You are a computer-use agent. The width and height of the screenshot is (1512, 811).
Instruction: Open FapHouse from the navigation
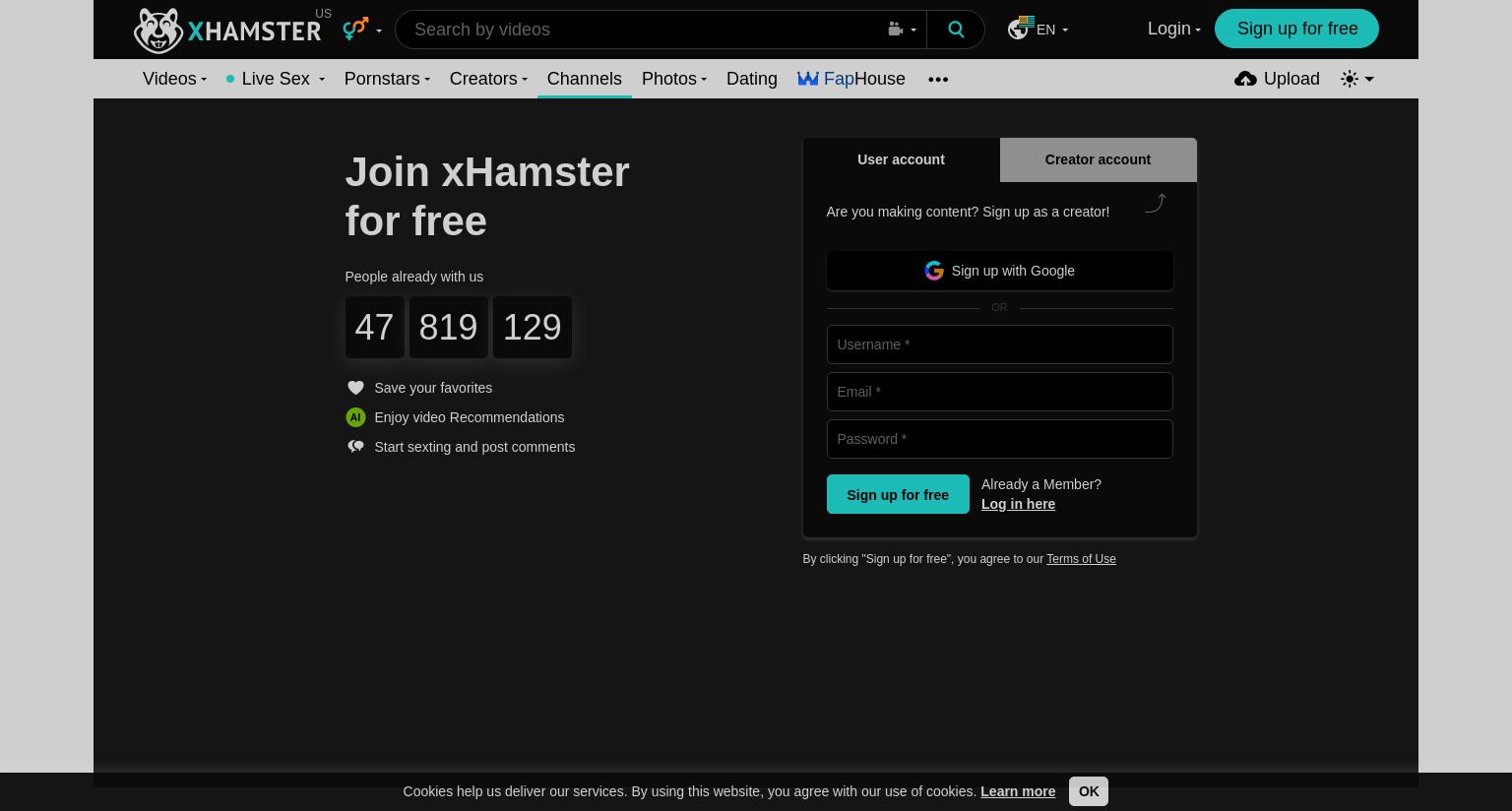[x=851, y=79]
